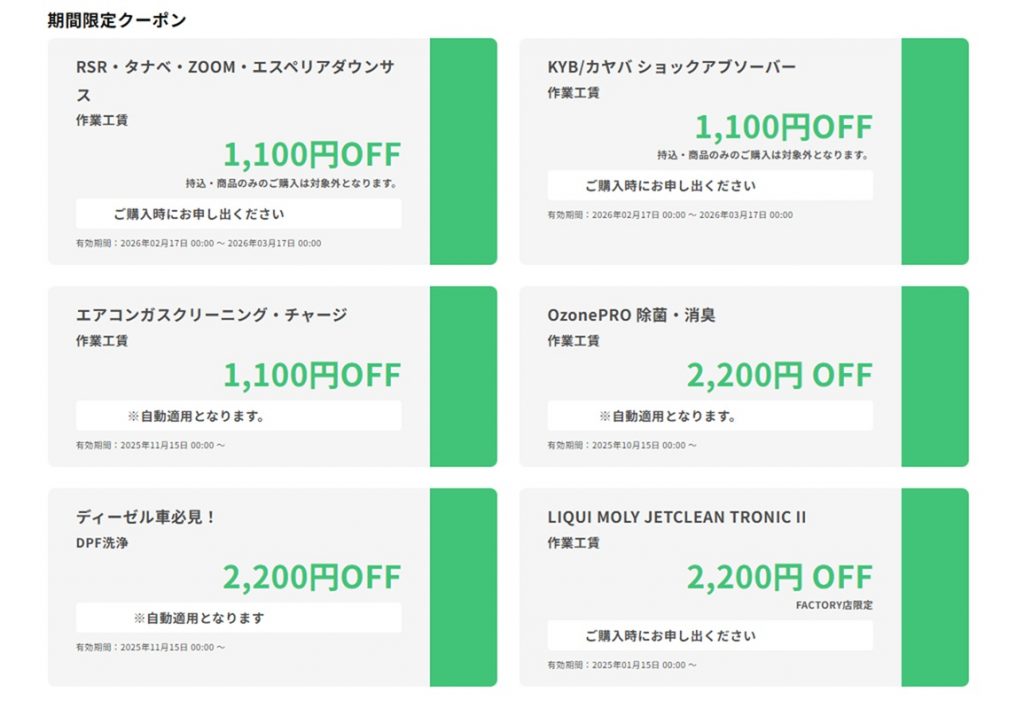The width and height of the screenshot is (1024, 724).
Task: Select the エアコンガスクリーニング・チャージ coupon title
Action: [211, 315]
